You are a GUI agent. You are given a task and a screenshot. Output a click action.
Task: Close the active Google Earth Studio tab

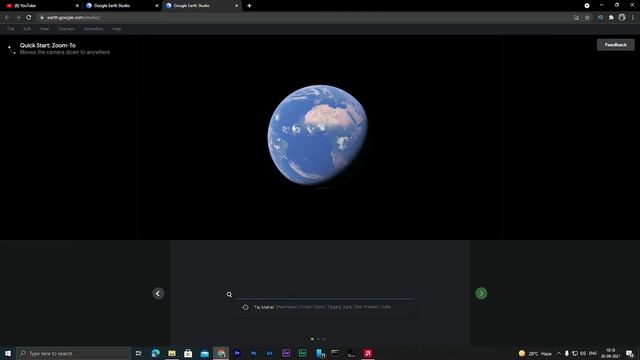236,6
